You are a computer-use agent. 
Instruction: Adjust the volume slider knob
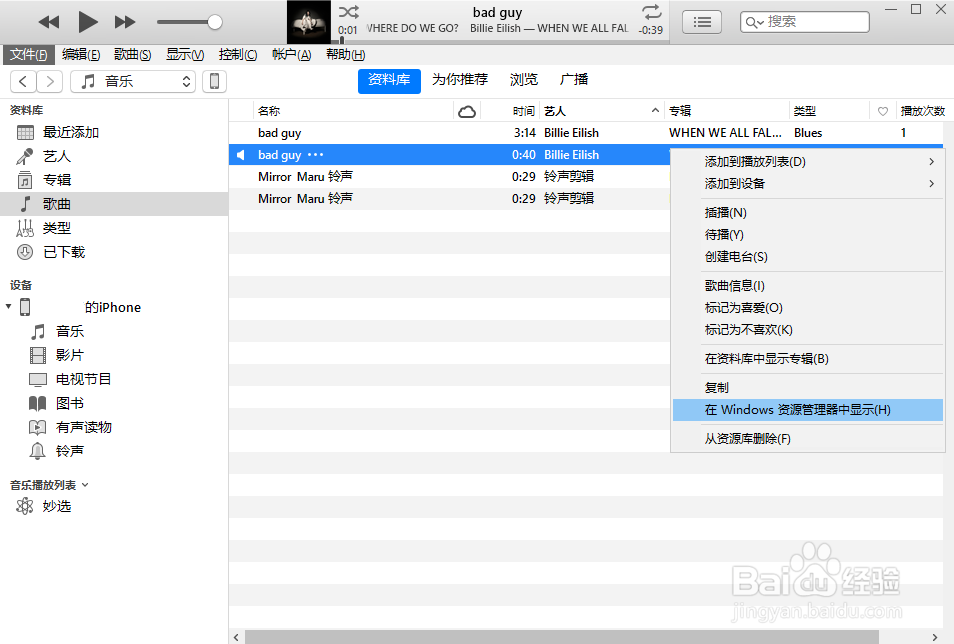point(214,23)
